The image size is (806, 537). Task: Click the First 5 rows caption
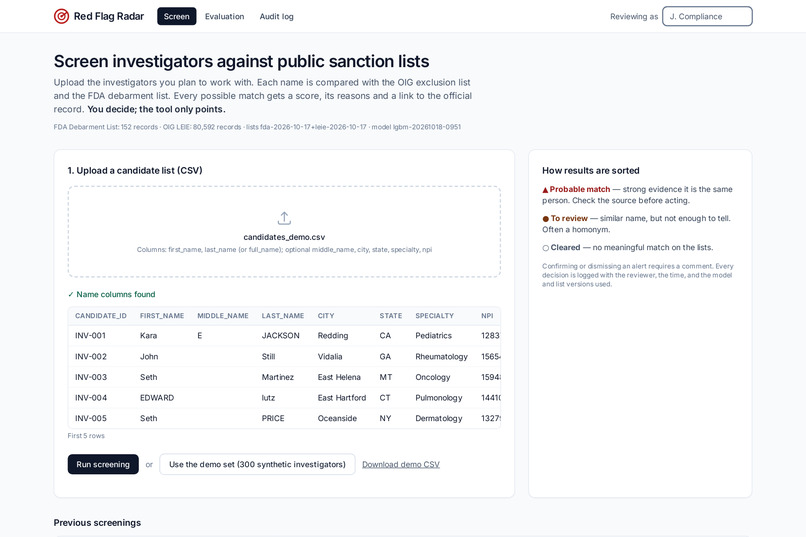click(x=86, y=436)
